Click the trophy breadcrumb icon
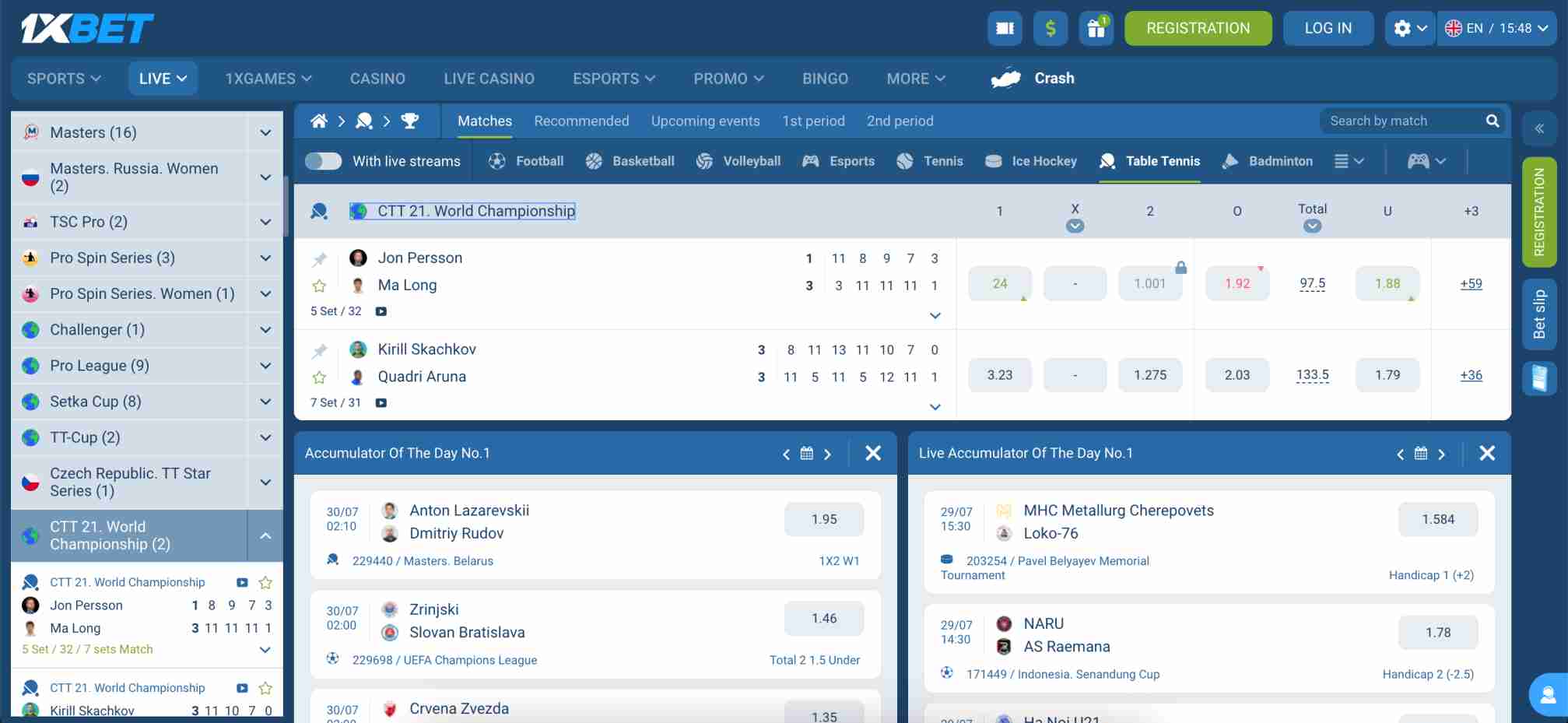The height and width of the screenshot is (723, 1568). click(x=409, y=121)
